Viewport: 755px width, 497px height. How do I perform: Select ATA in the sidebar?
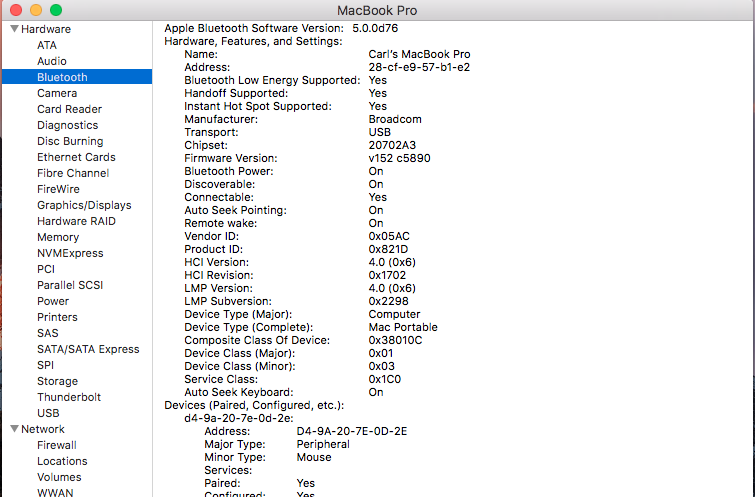click(47, 45)
